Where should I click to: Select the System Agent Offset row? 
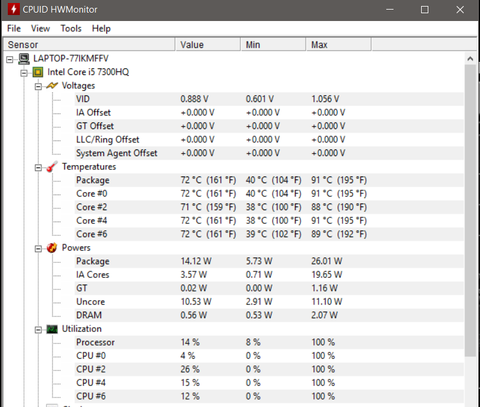(269, 153)
